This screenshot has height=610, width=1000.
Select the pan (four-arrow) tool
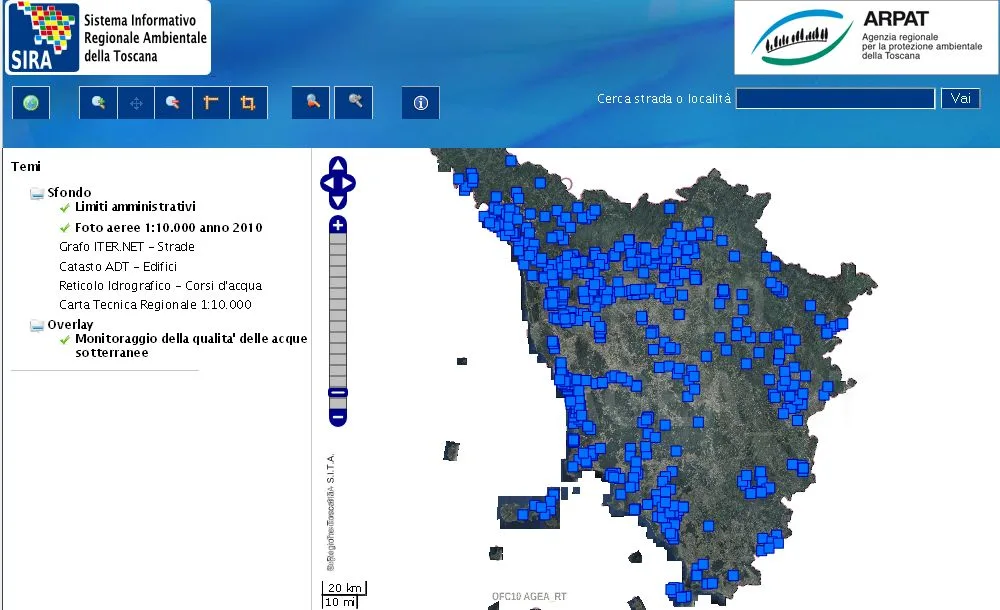pyautogui.click(x=136, y=103)
